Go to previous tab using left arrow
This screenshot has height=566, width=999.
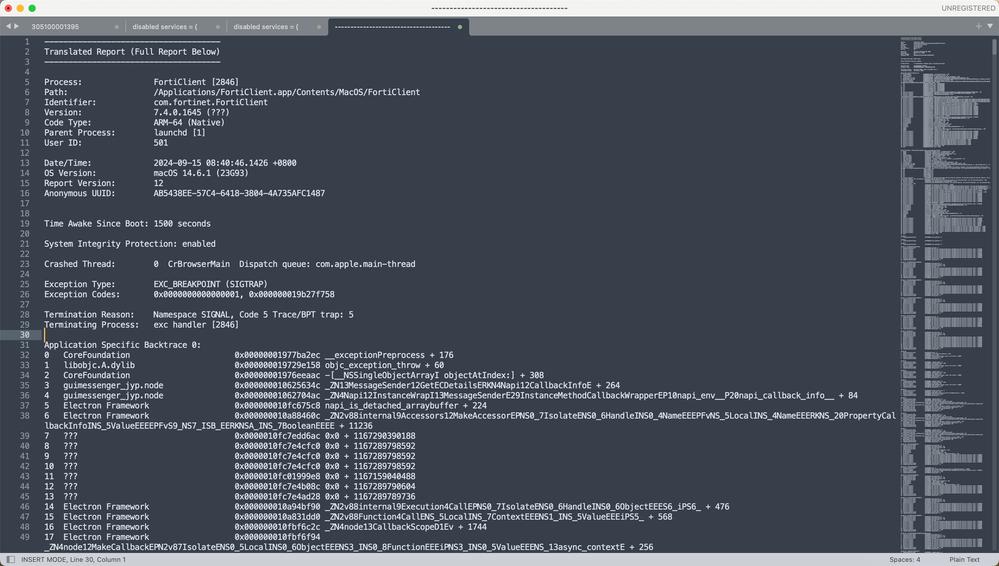(x=8, y=26)
